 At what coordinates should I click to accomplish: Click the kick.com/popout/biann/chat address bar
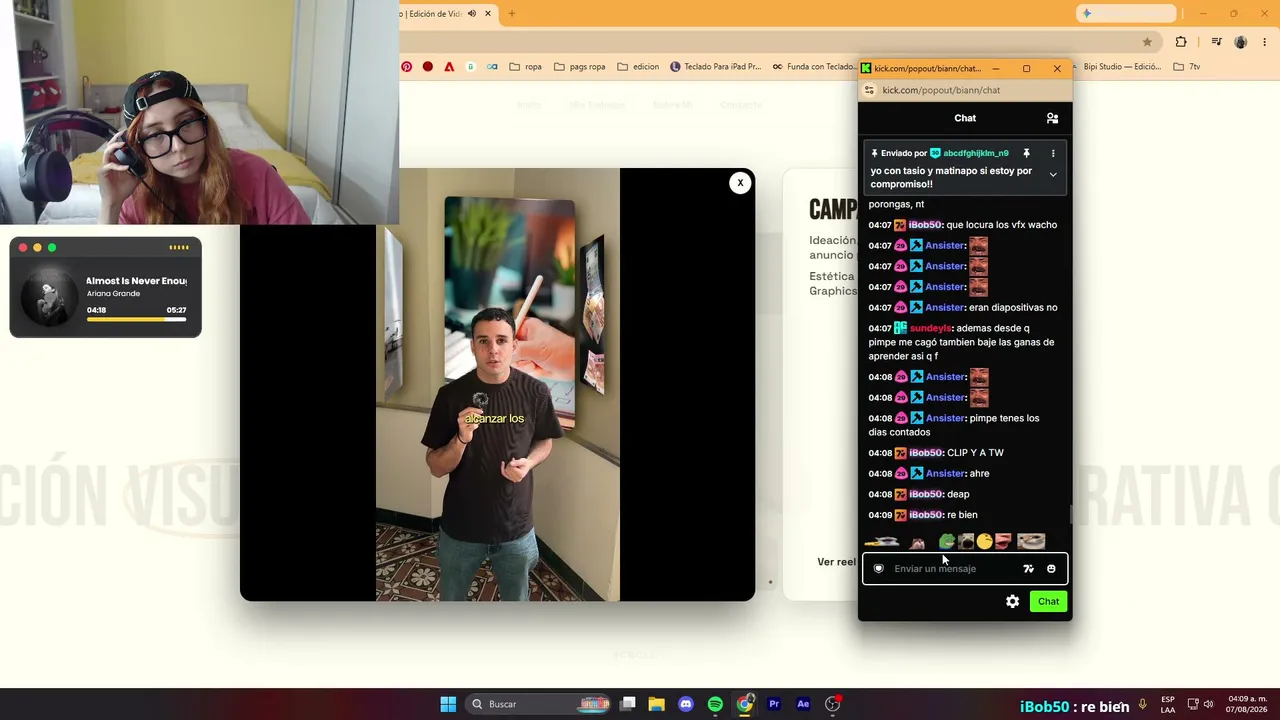click(941, 90)
